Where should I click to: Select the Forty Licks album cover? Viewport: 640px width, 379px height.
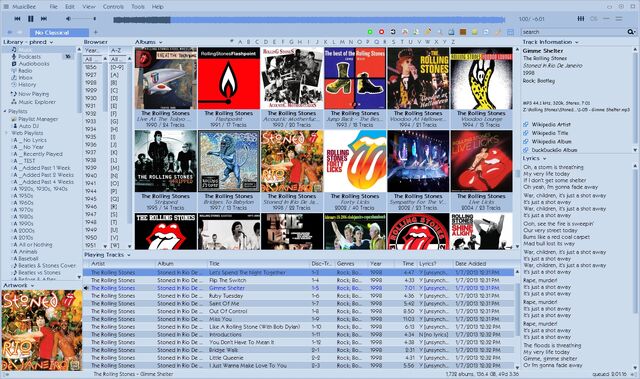pos(355,161)
